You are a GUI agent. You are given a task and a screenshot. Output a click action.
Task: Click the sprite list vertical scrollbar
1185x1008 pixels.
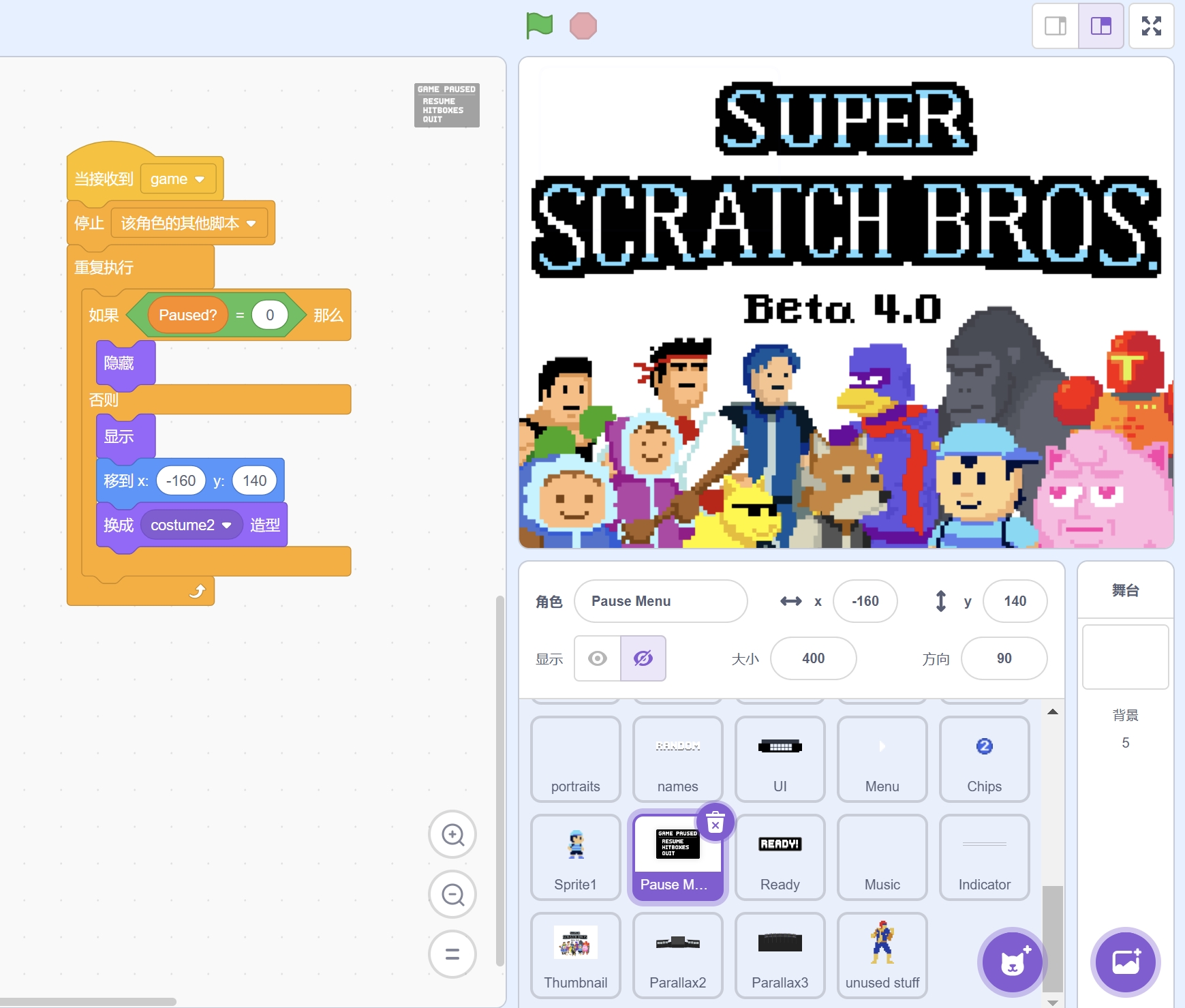pyautogui.click(x=1053, y=938)
